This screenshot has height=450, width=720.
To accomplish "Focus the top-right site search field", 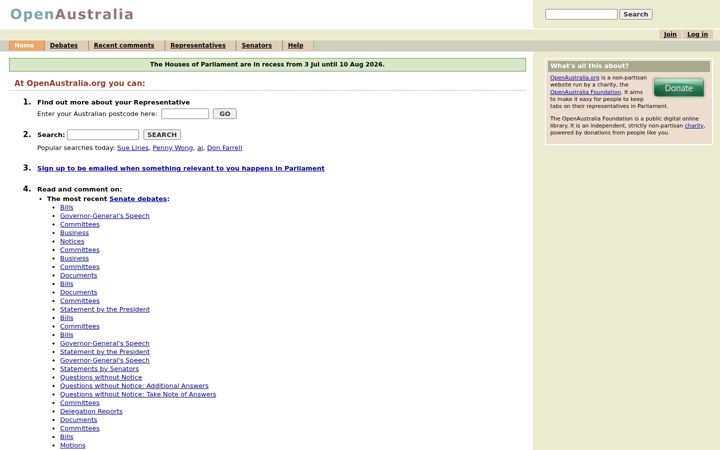I will (x=581, y=14).
